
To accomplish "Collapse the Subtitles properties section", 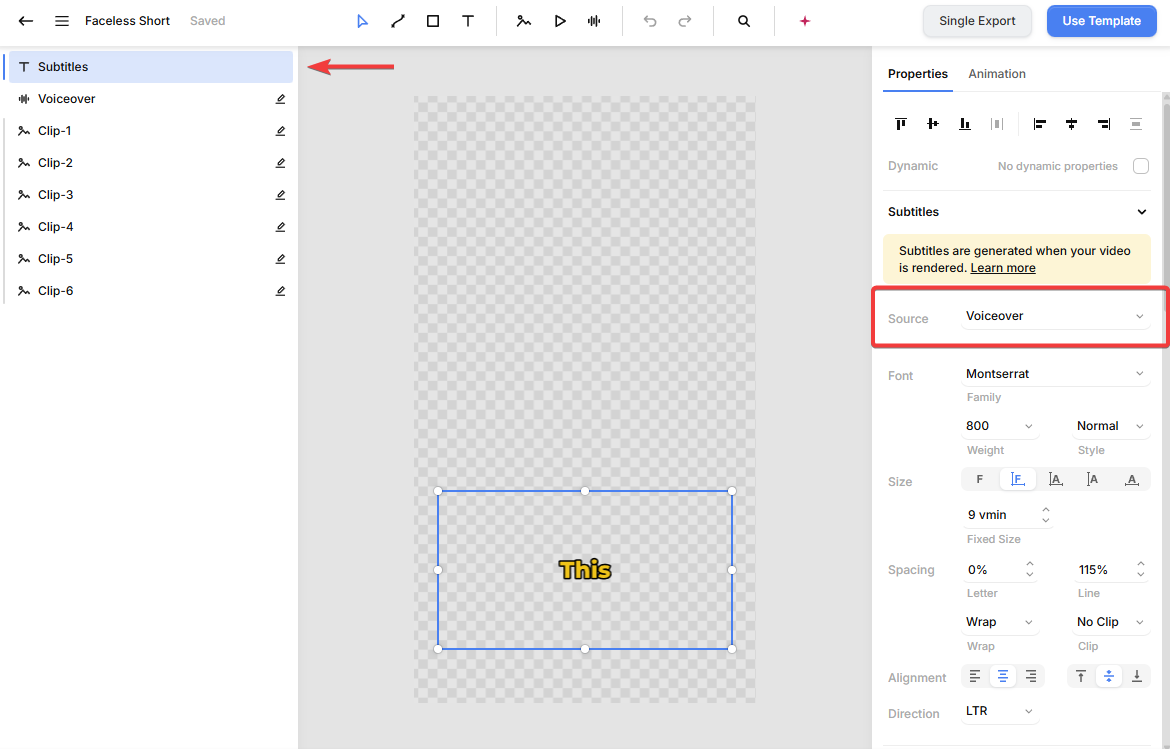I will click(x=1142, y=212).
